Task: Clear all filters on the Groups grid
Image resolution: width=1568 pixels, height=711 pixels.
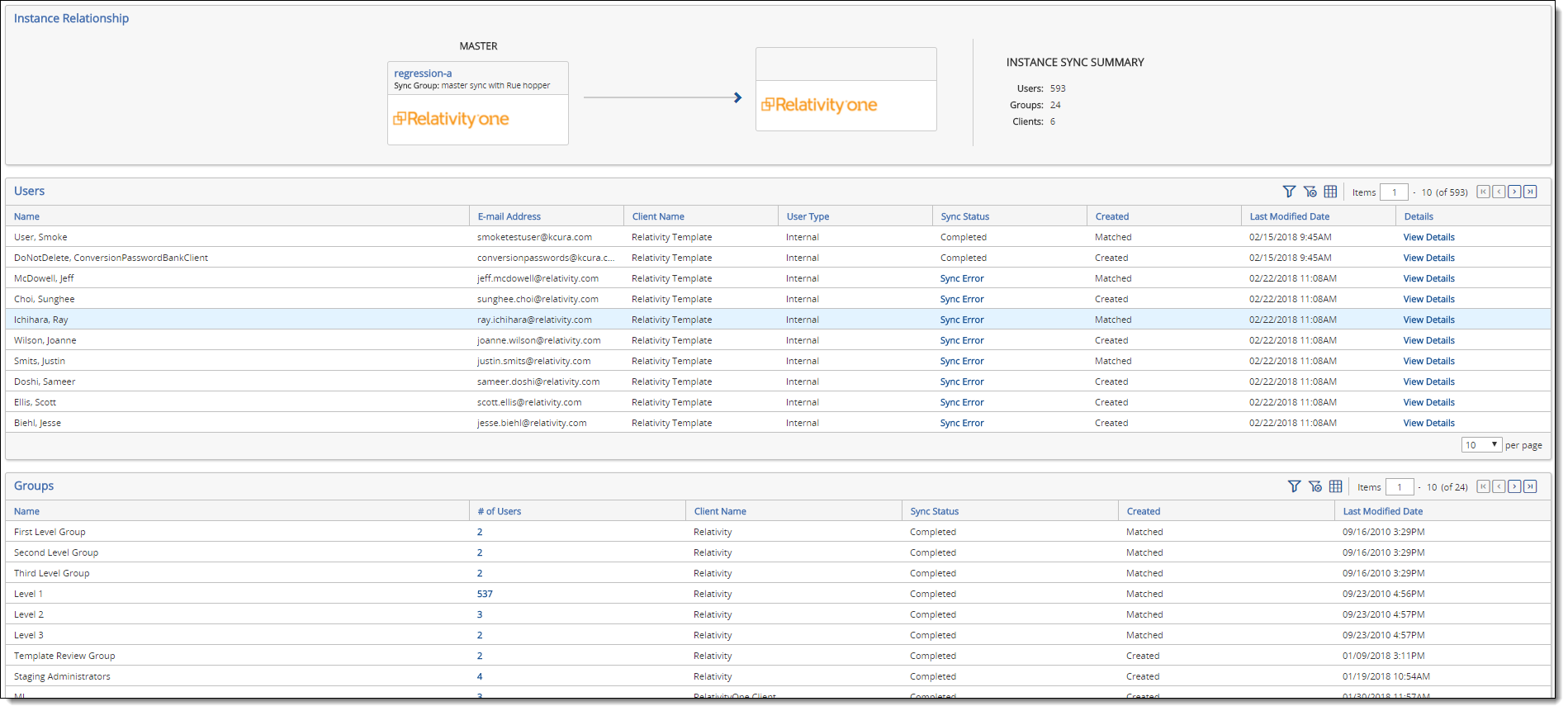Action: pos(1315,486)
